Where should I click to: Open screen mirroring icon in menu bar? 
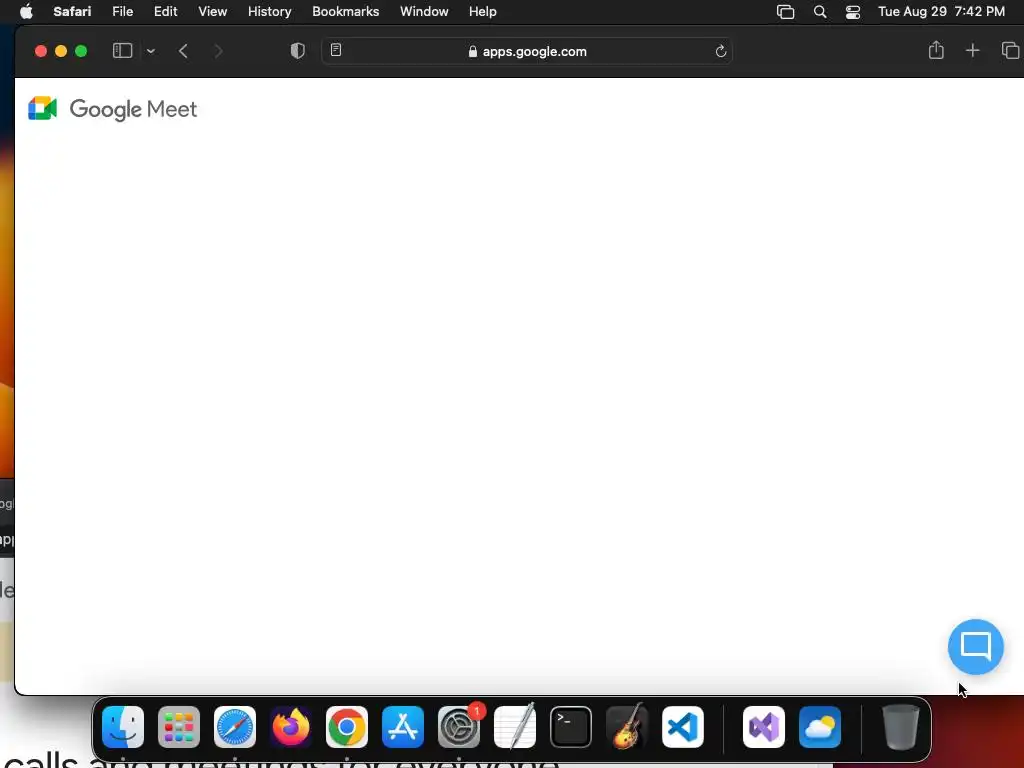pyautogui.click(x=785, y=12)
